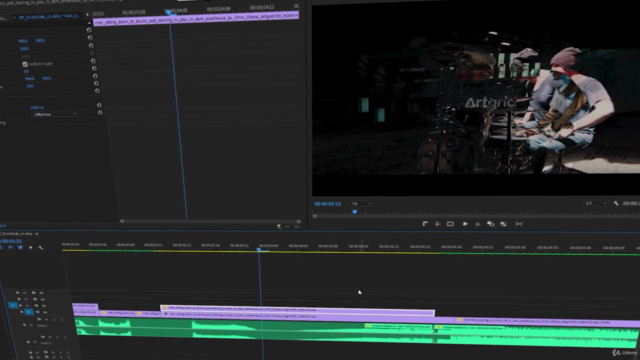
Task: Open the Program monitor wrench settings
Action: 616,203
